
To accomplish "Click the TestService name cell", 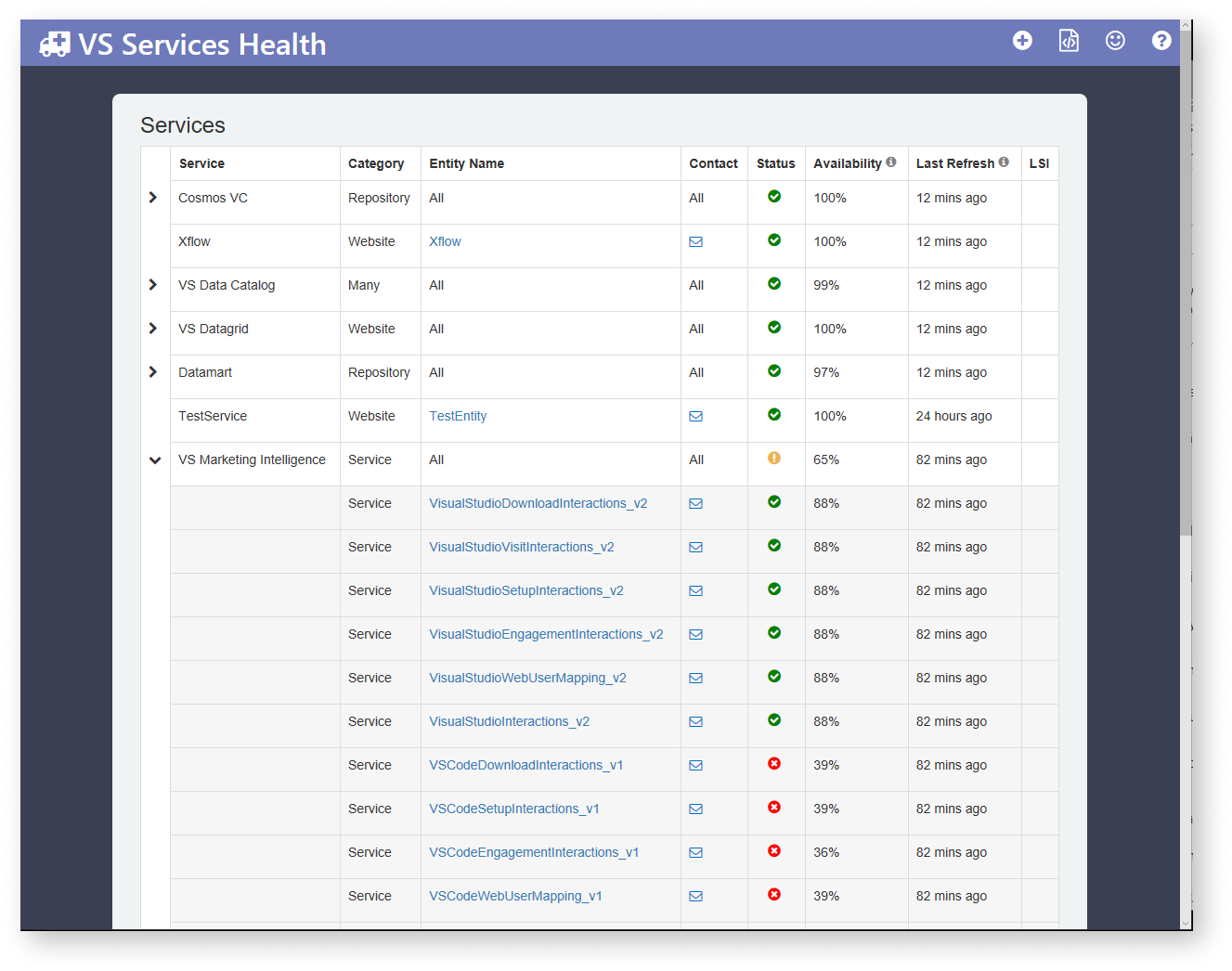I will 213,416.
